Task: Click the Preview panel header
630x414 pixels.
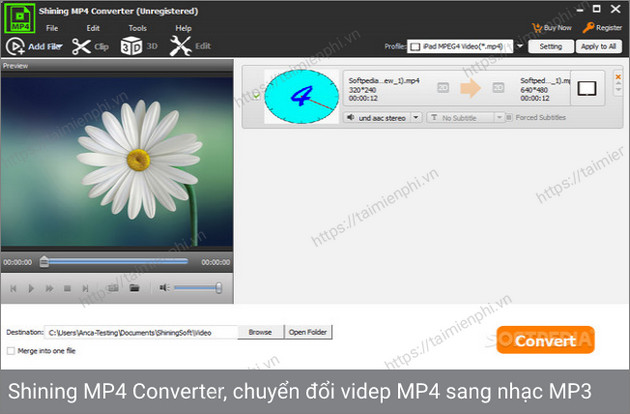Action: [x=117, y=66]
